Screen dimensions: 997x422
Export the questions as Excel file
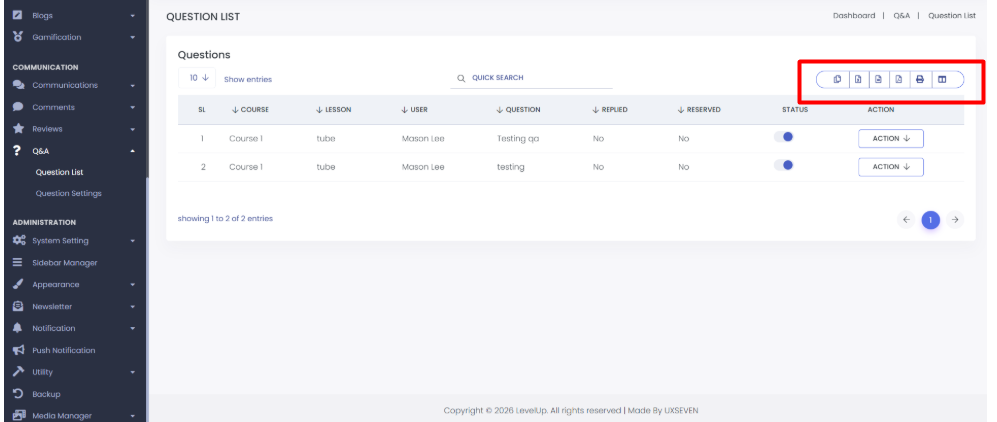pos(858,79)
